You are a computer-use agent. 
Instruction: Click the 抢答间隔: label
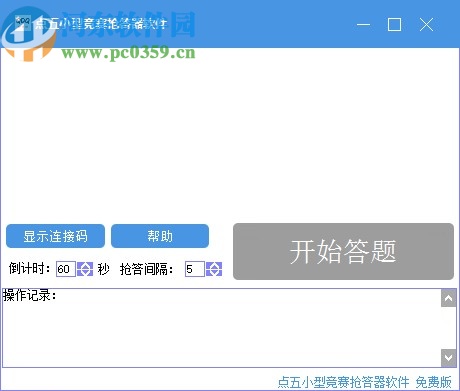(147, 269)
